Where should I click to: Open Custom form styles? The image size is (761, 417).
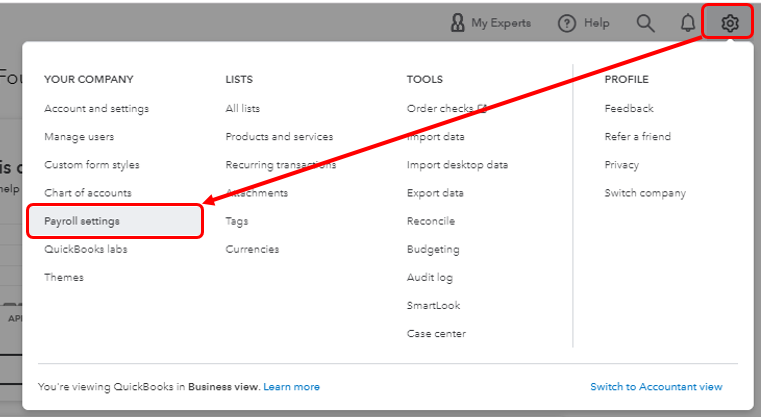[92, 165]
